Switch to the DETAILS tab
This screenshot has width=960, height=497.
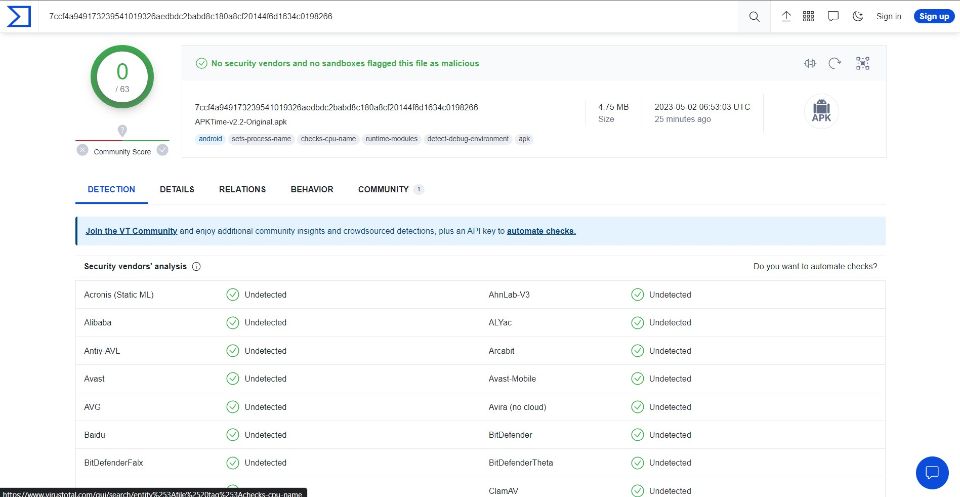tap(177, 189)
